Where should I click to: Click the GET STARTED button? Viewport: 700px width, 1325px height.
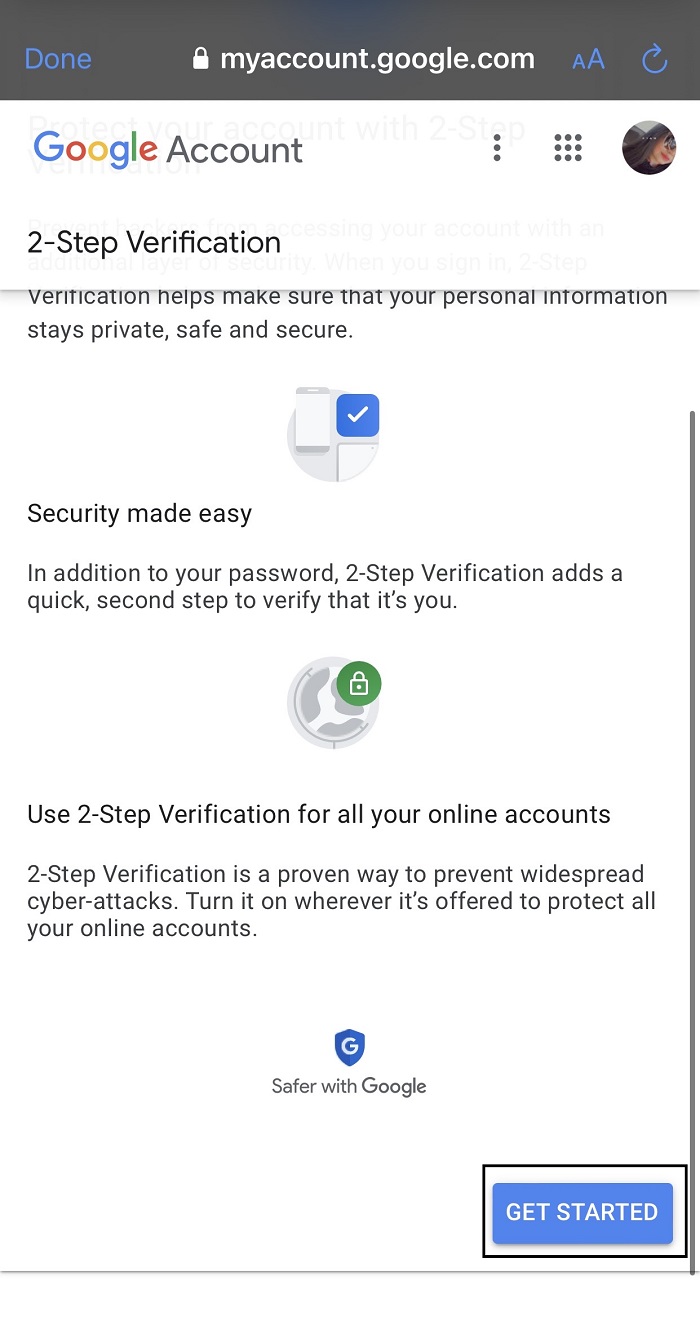point(582,1212)
